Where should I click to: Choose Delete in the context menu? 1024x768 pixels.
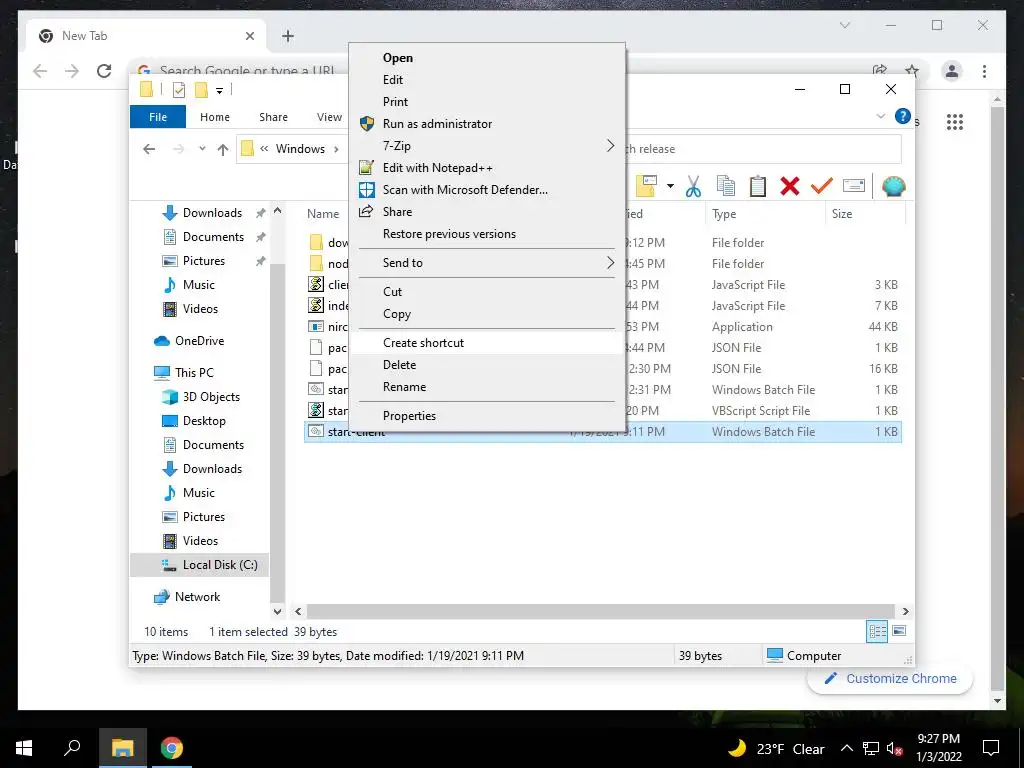488,365
